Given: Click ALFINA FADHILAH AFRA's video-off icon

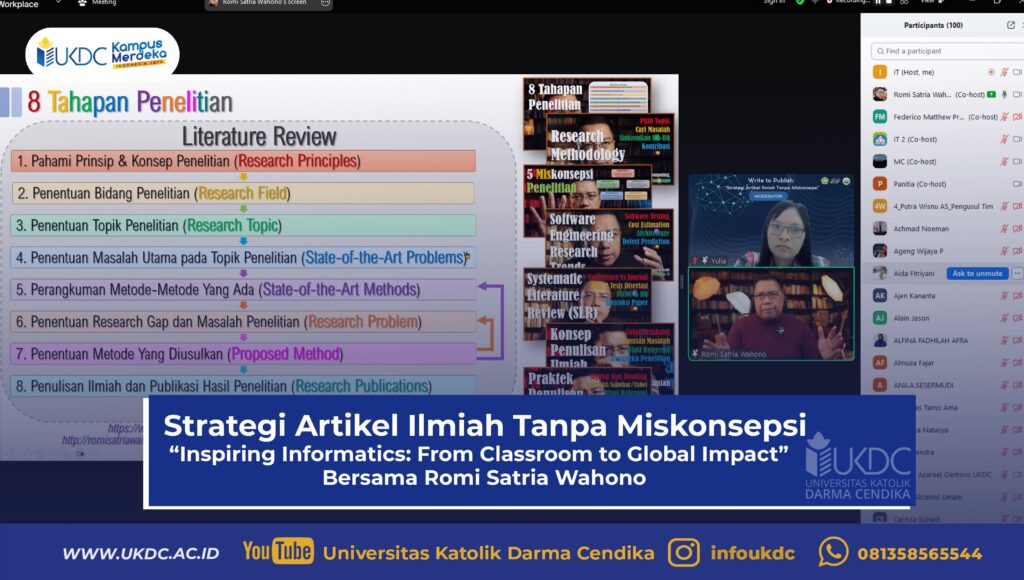Looking at the screenshot, I should click(x=1017, y=340).
